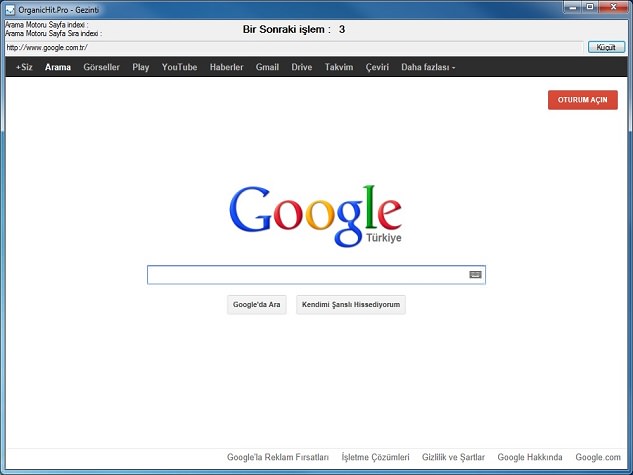Click the Arama Motoru Sayfa indexi label

[46, 25]
